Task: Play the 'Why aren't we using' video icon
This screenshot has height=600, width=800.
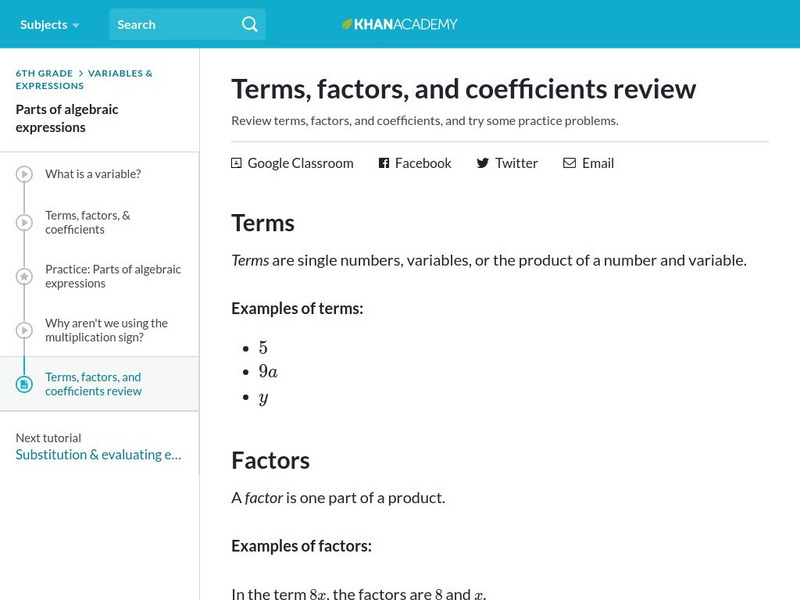Action: pos(24,331)
